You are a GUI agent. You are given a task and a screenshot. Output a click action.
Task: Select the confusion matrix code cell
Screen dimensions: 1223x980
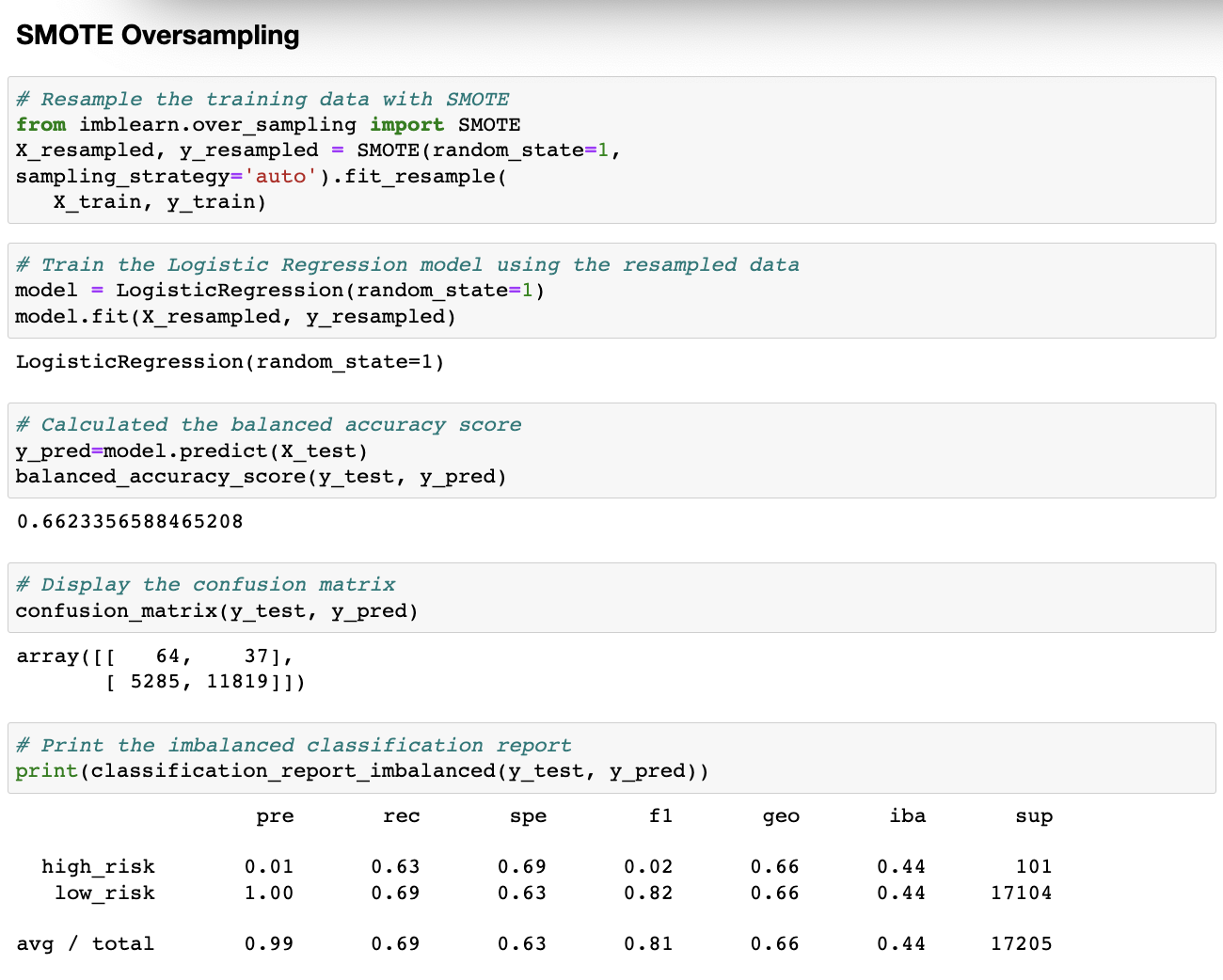(x=611, y=597)
